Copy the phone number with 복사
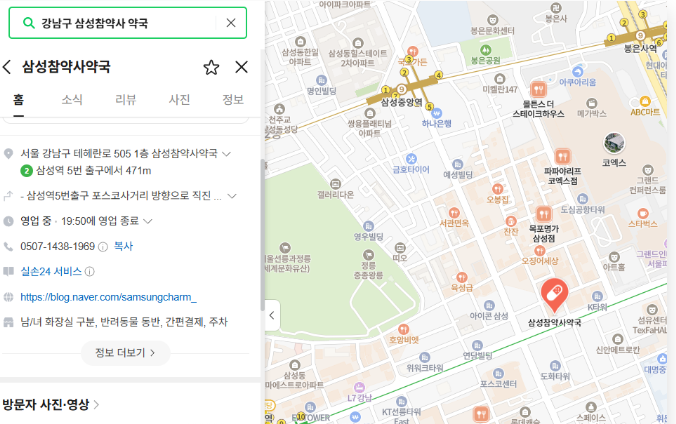This screenshot has width=676, height=424. coord(123,246)
